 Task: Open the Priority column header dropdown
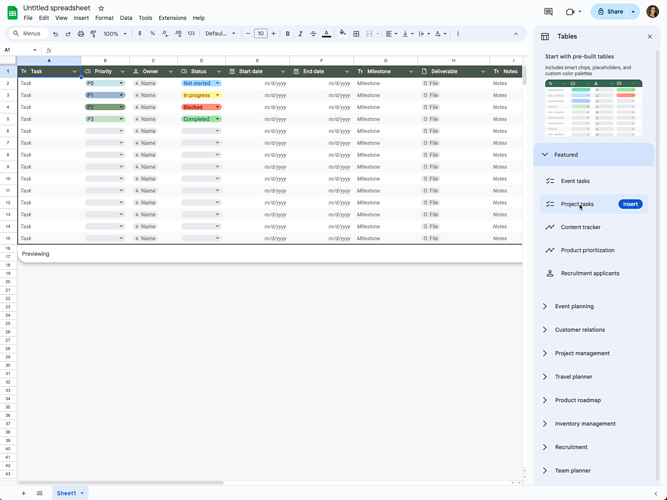click(x=123, y=71)
